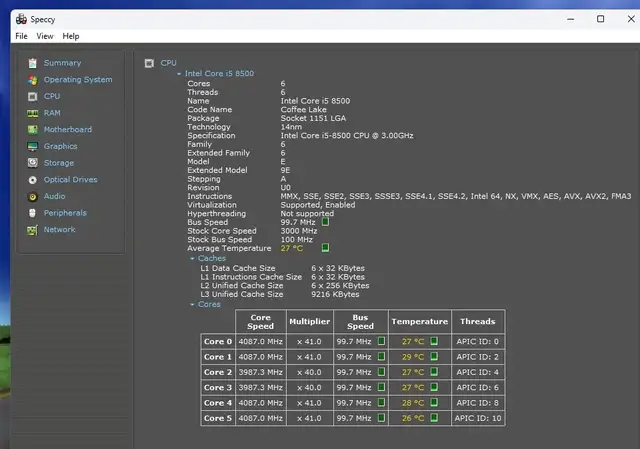Click the Optical Drives disc icon
This screenshot has height=449, width=640.
pos(33,180)
